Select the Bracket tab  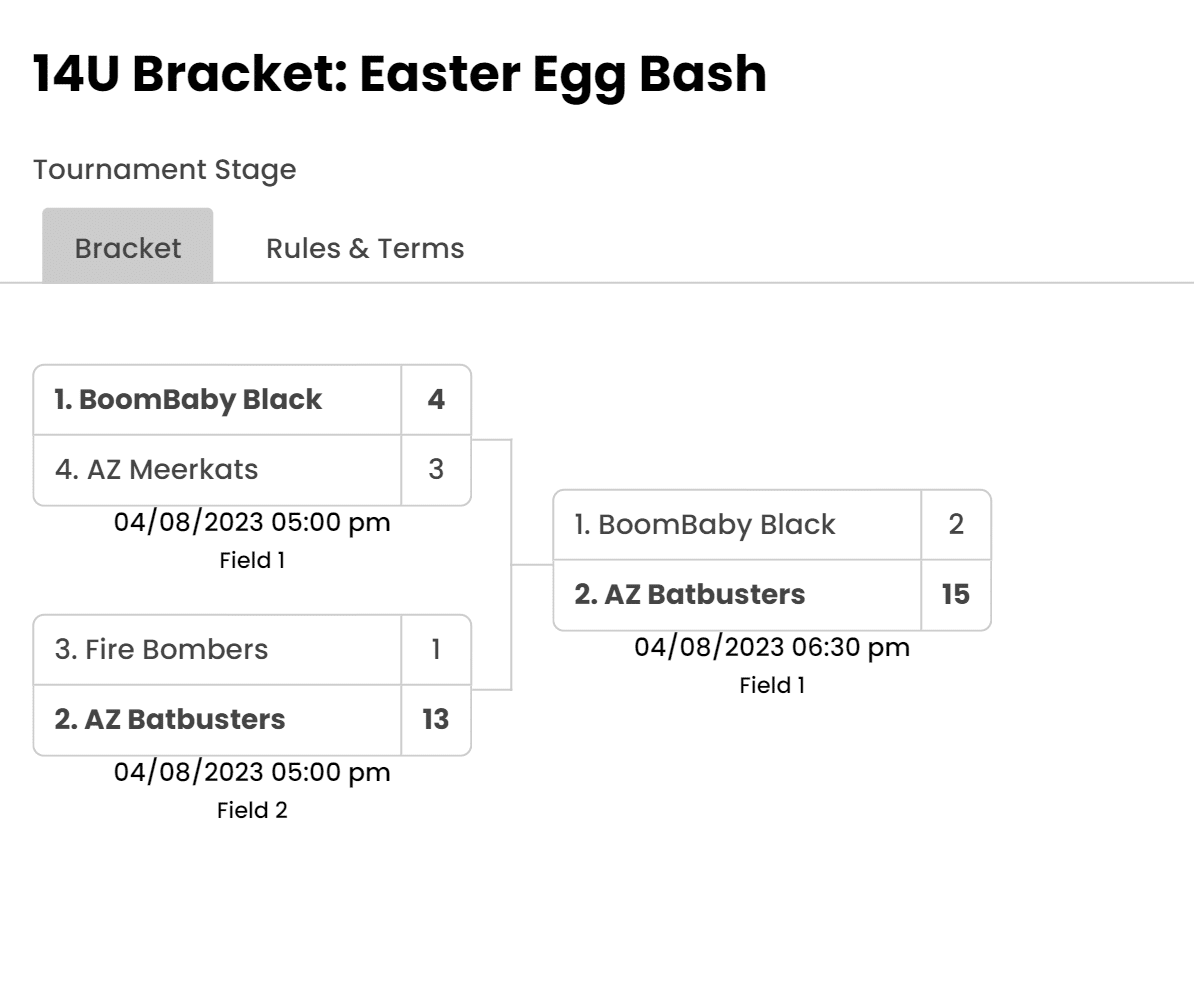pyautogui.click(x=127, y=247)
